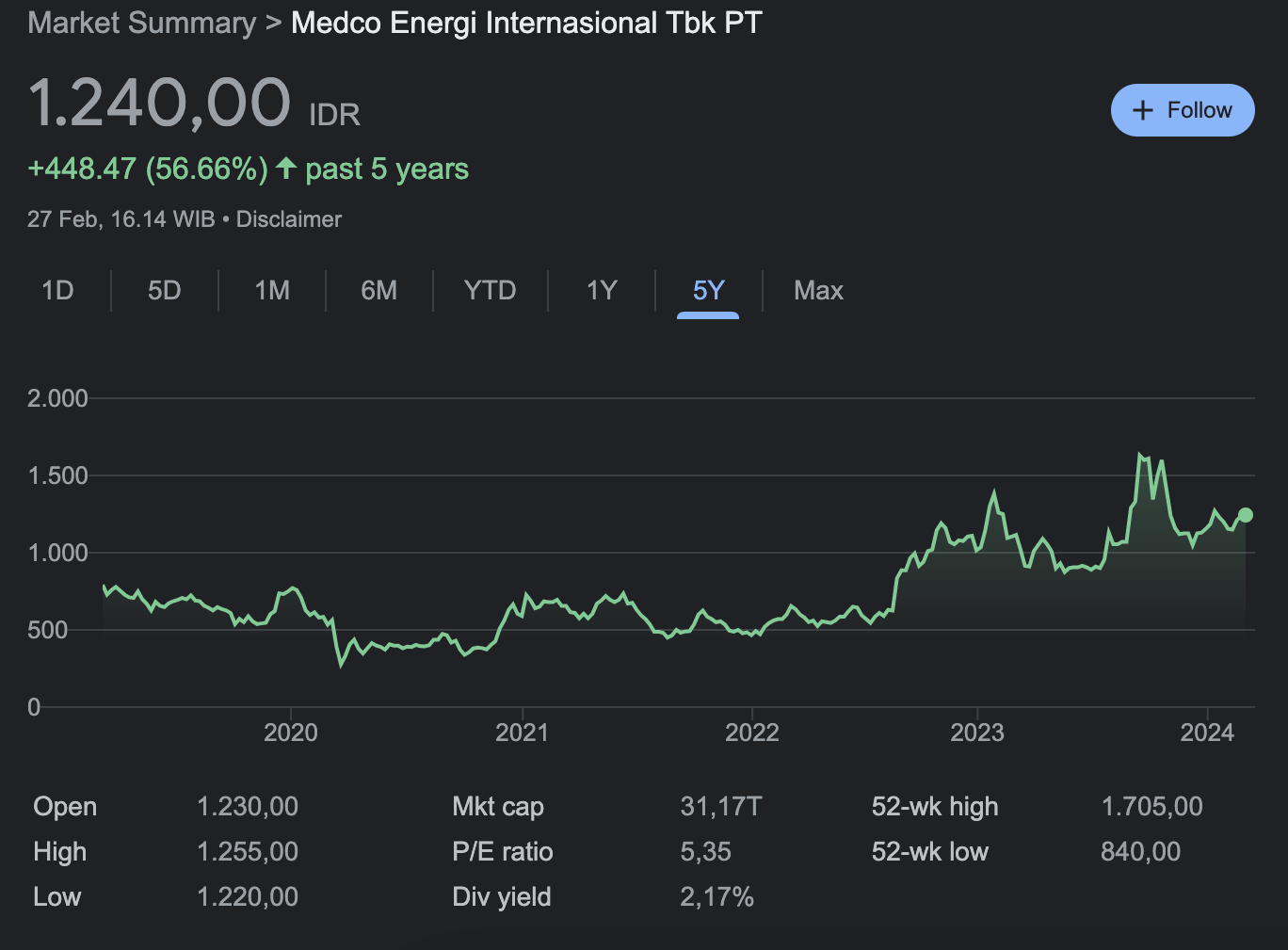Select the 1D time range tab

(x=57, y=290)
